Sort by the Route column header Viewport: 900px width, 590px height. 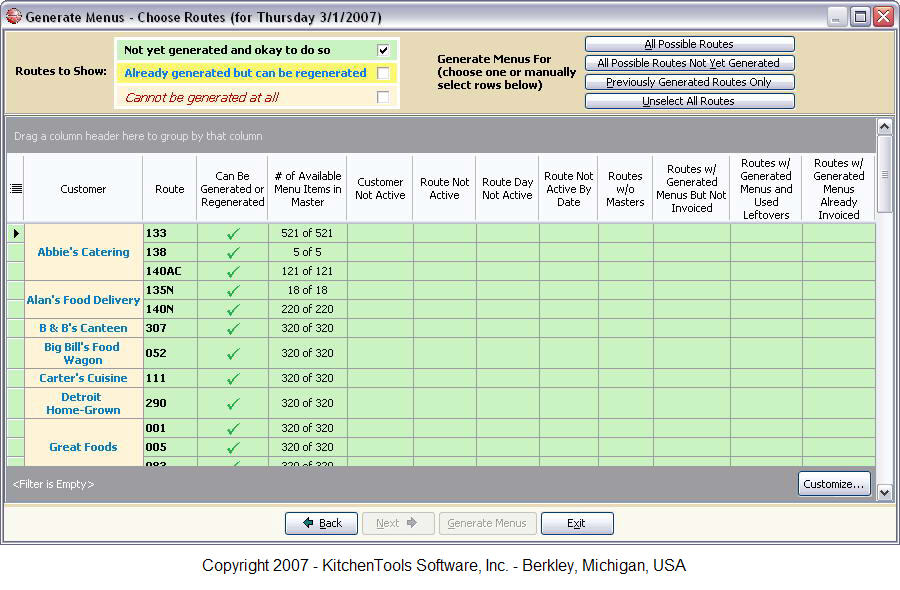[170, 189]
